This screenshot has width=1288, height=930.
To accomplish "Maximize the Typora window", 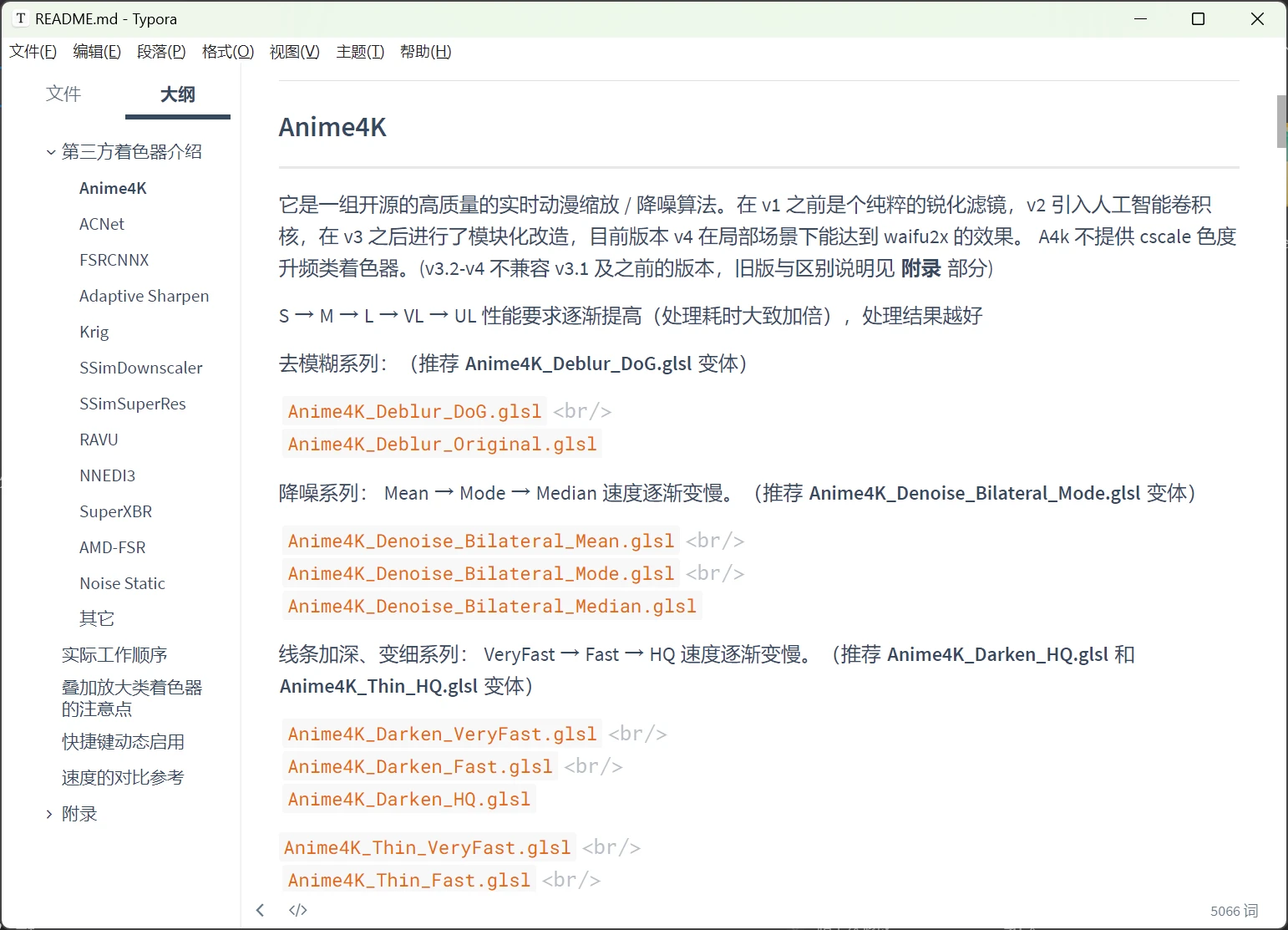I will (x=1198, y=18).
